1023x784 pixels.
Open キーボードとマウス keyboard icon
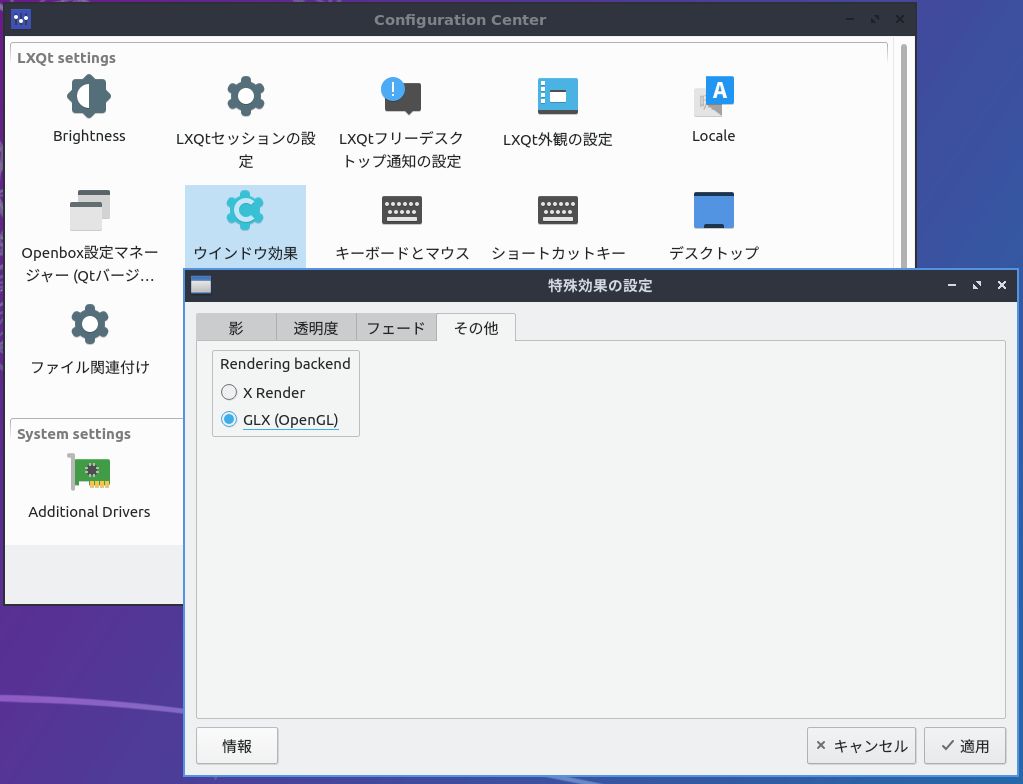pos(401,210)
